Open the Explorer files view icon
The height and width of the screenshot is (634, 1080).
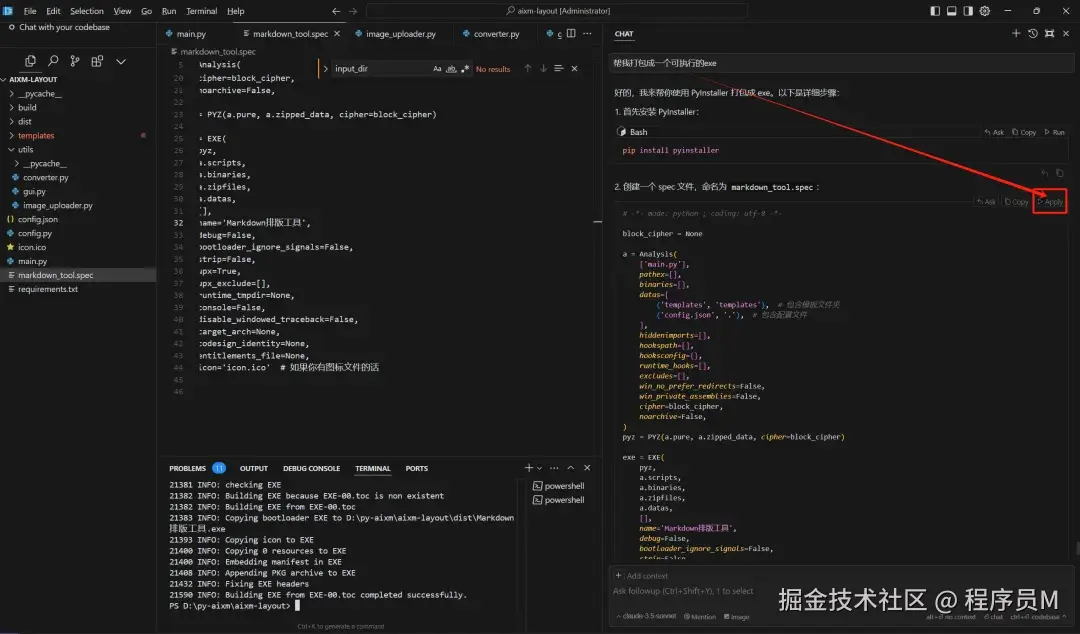[30, 61]
